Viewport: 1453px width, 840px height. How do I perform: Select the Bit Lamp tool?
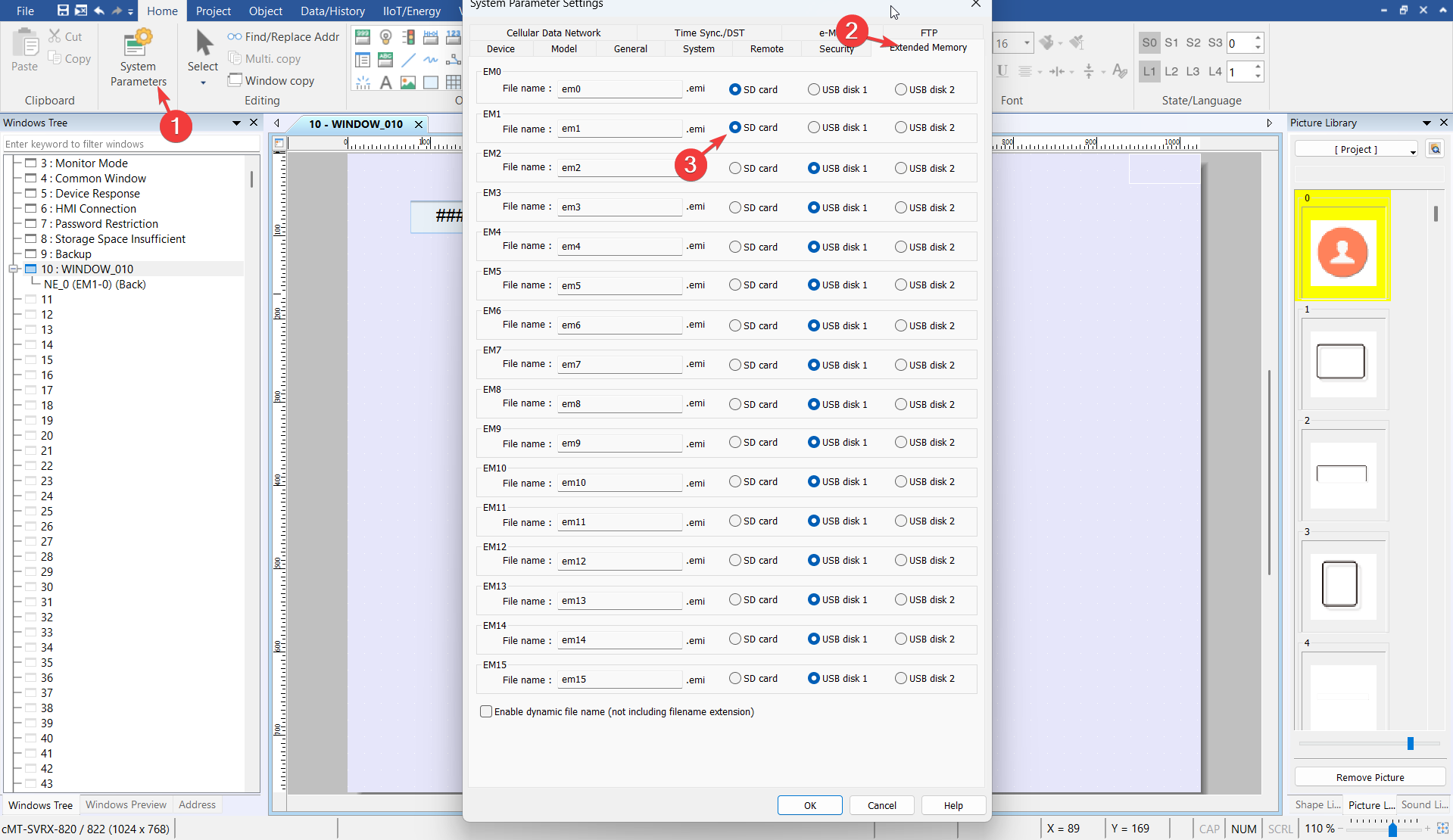coord(386,36)
